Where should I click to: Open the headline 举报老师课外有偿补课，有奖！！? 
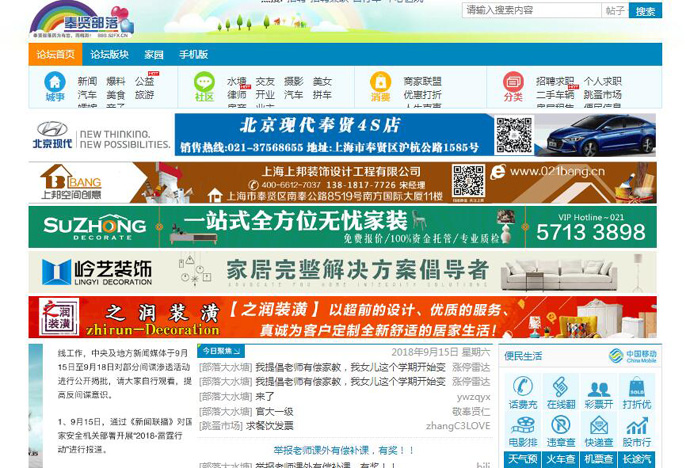(x=344, y=450)
